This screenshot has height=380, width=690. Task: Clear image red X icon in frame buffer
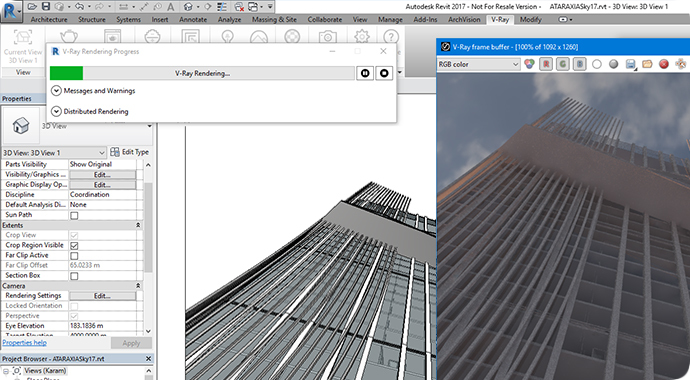[x=664, y=64]
